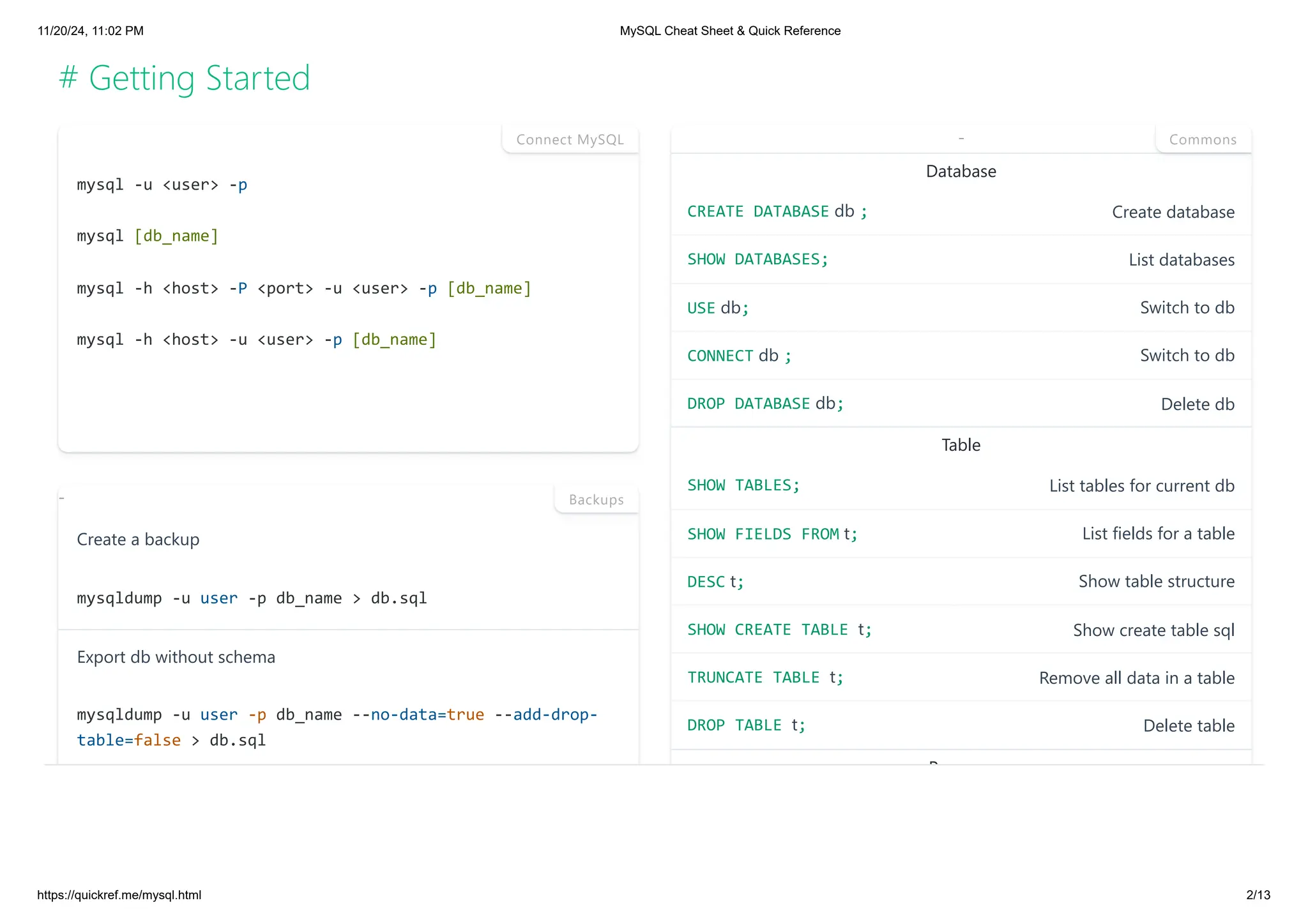This screenshot has height=924, width=1308.
Task: Click the mysqldump create backup command
Action: pos(252,598)
